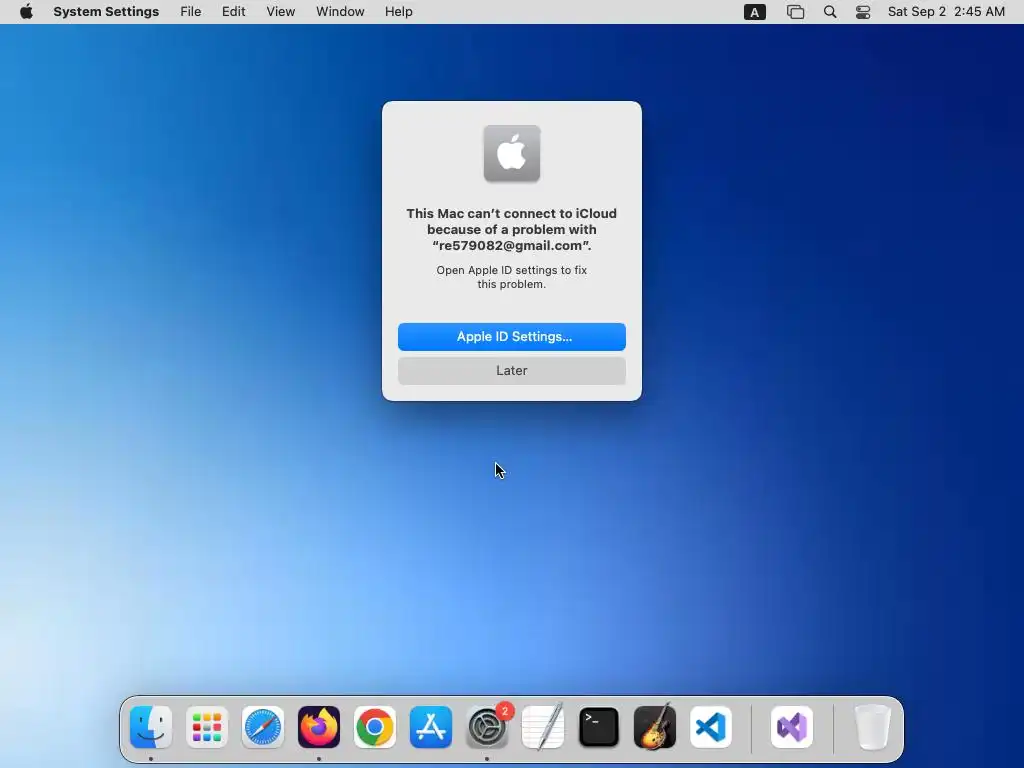The height and width of the screenshot is (768, 1024).
Task: Dismiss the dialog with Later
Action: pyautogui.click(x=511, y=370)
